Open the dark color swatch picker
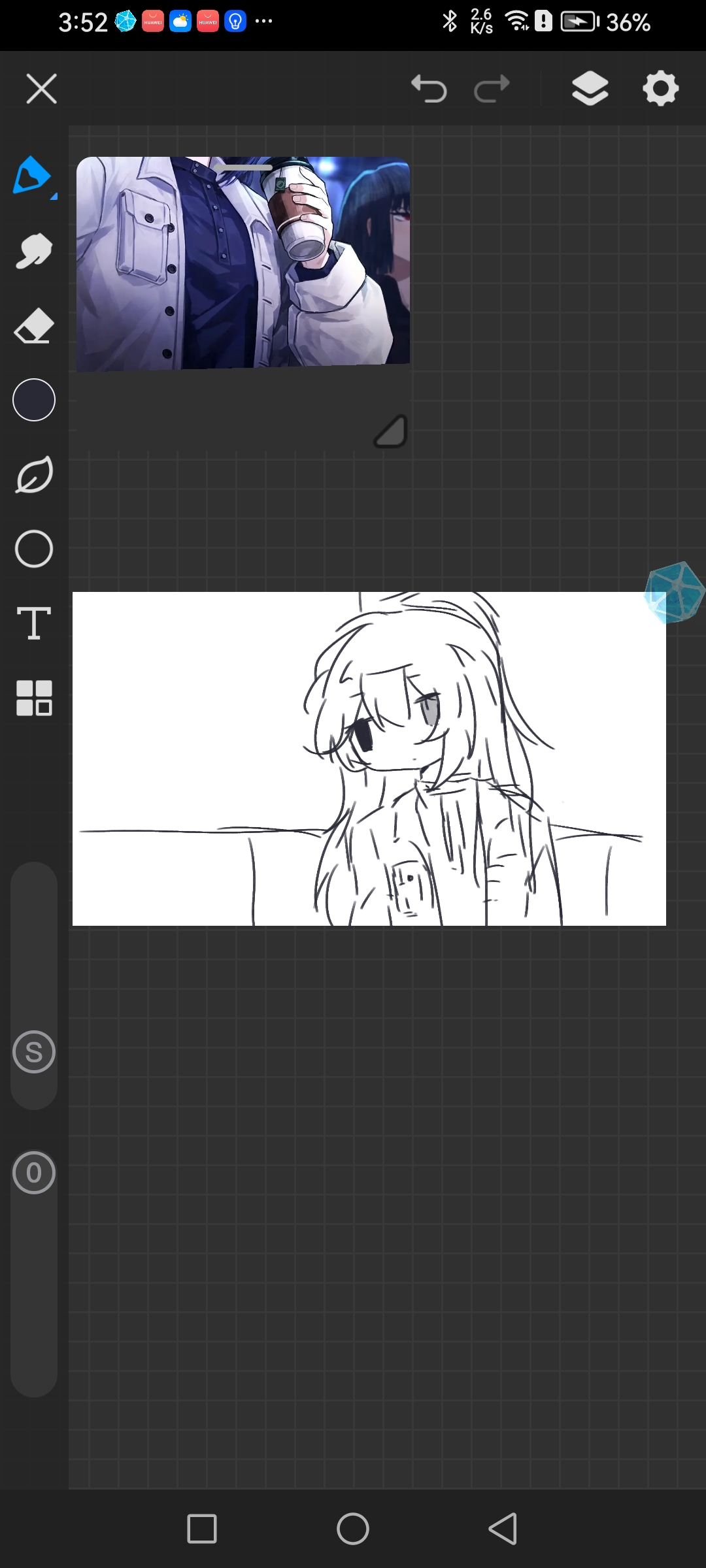Screen dimensions: 706x1568 click(x=34, y=400)
